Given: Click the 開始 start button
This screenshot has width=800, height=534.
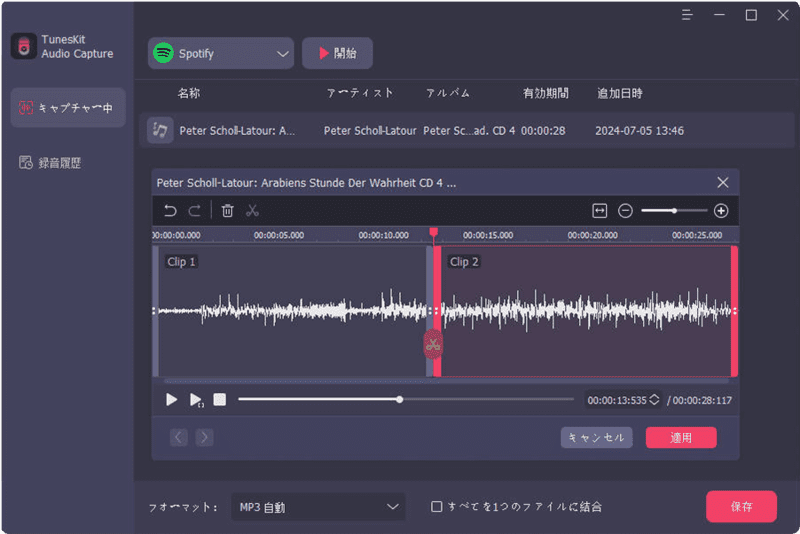Looking at the screenshot, I should tap(337, 53).
